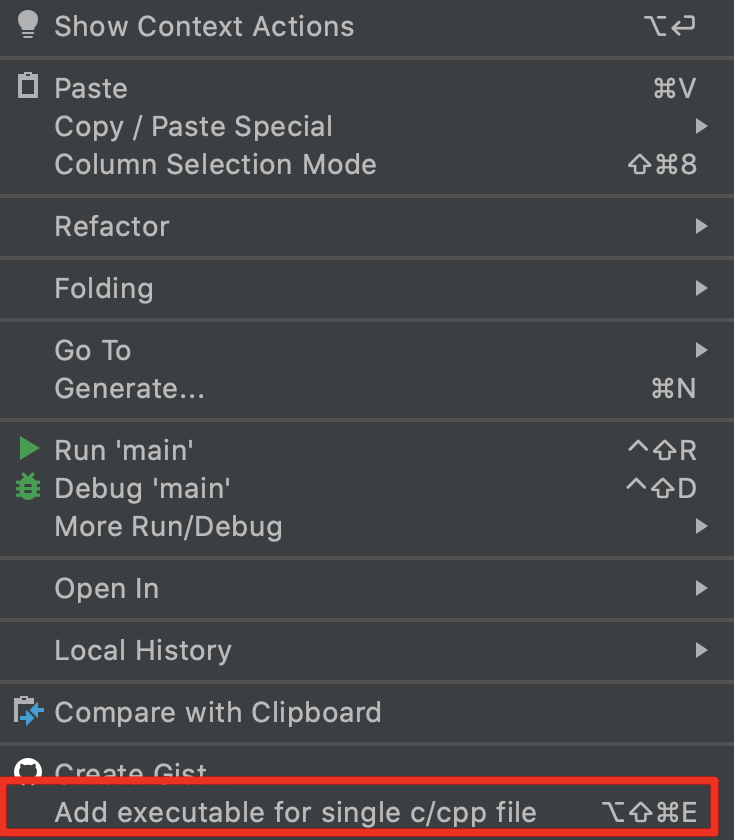Select the Generate... menu entry
This screenshot has width=734, height=840.
point(131,388)
